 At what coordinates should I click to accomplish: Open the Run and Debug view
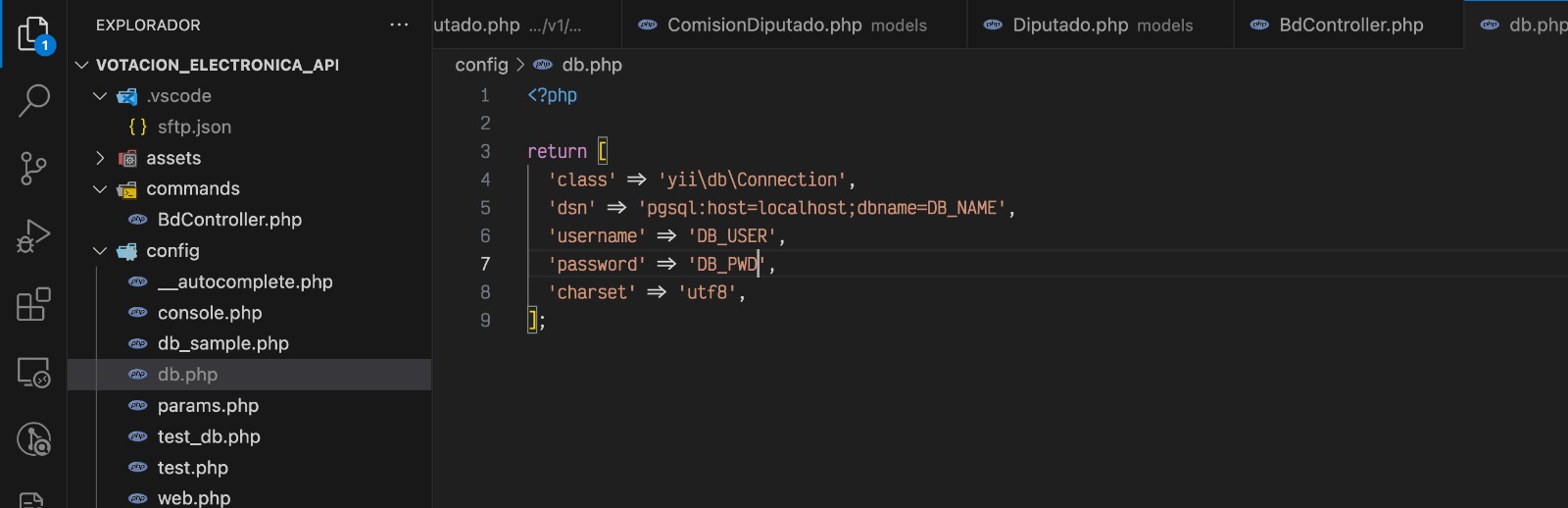click(x=34, y=236)
